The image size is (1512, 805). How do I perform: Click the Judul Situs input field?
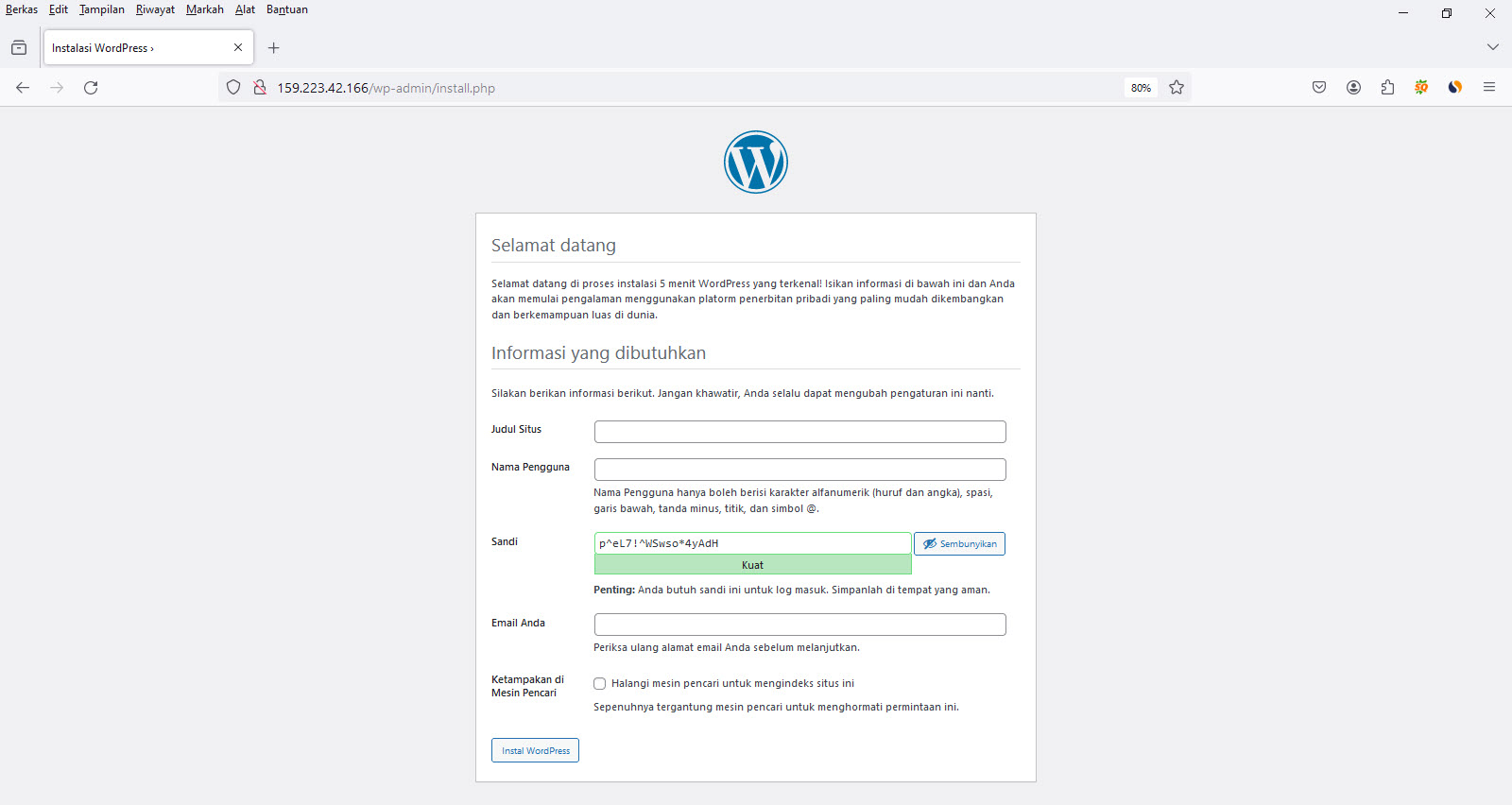pos(799,432)
